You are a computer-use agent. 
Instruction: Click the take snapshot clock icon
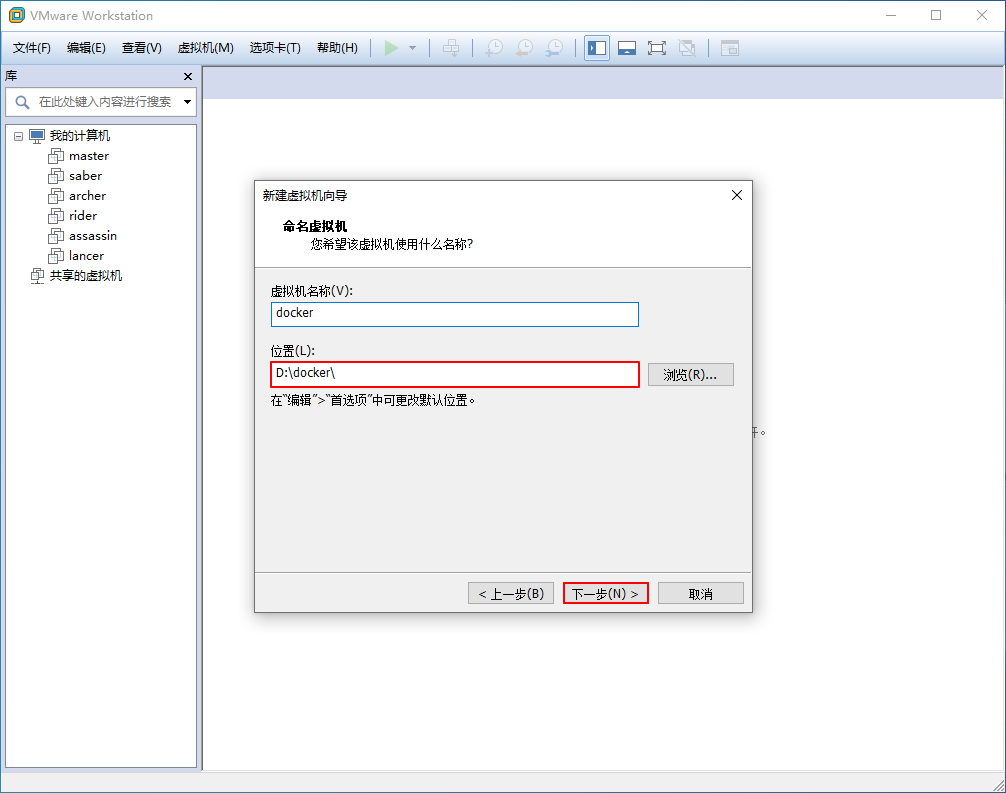494,48
